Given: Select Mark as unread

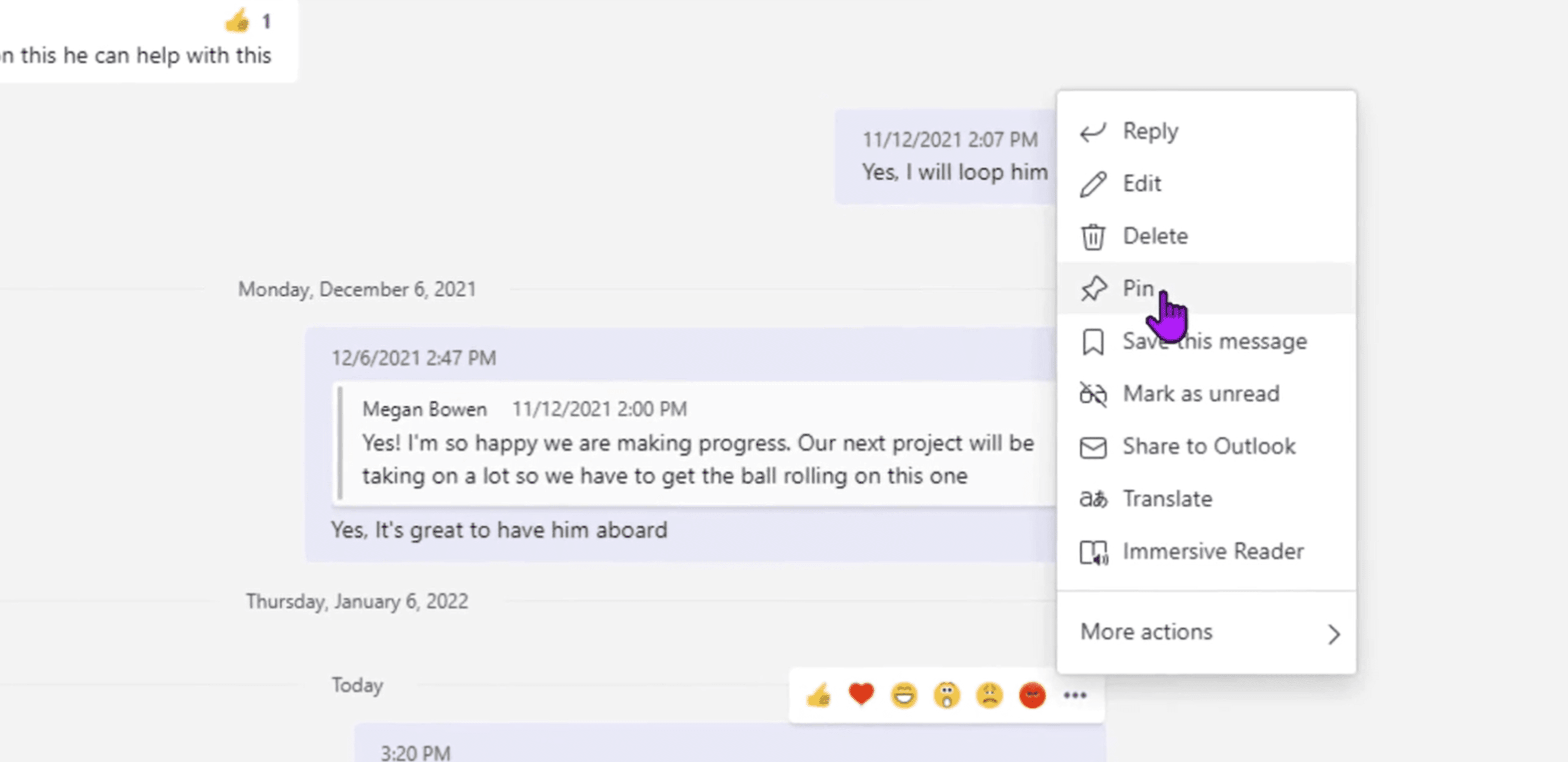Looking at the screenshot, I should 1206,394.
